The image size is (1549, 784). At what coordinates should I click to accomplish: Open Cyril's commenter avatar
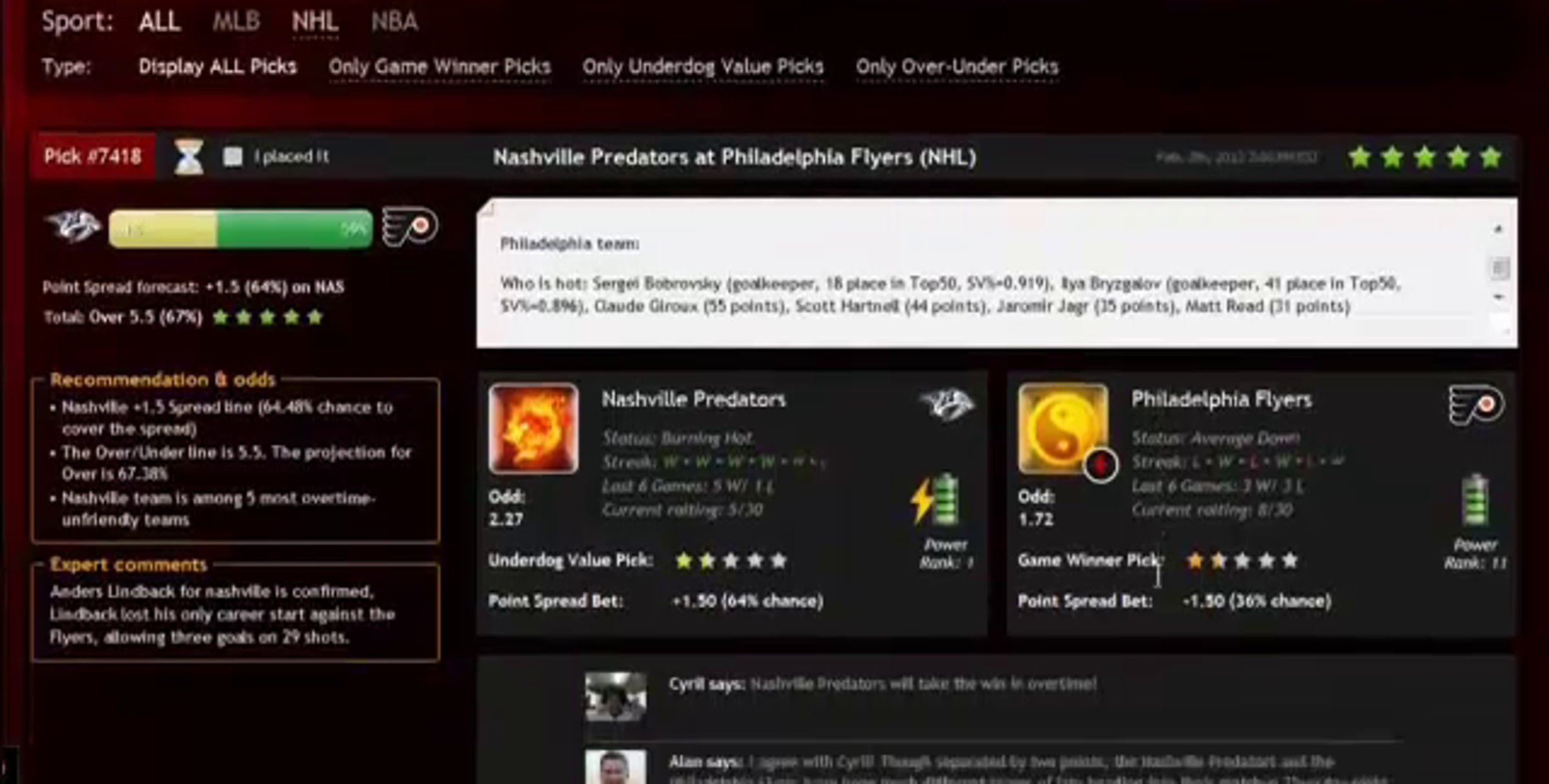pyautogui.click(x=615, y=696)
